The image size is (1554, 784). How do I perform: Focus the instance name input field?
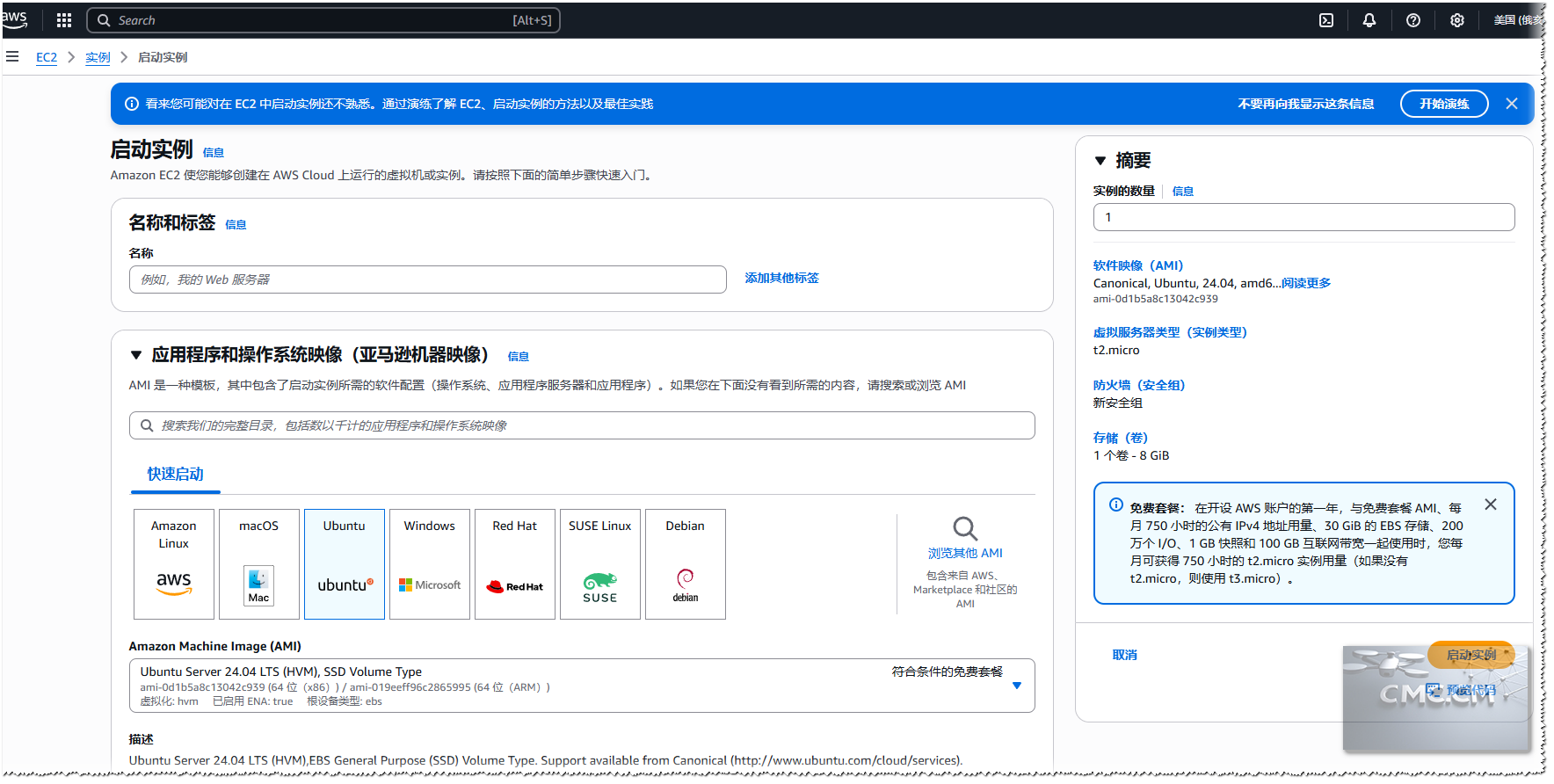tap(428, 279)
